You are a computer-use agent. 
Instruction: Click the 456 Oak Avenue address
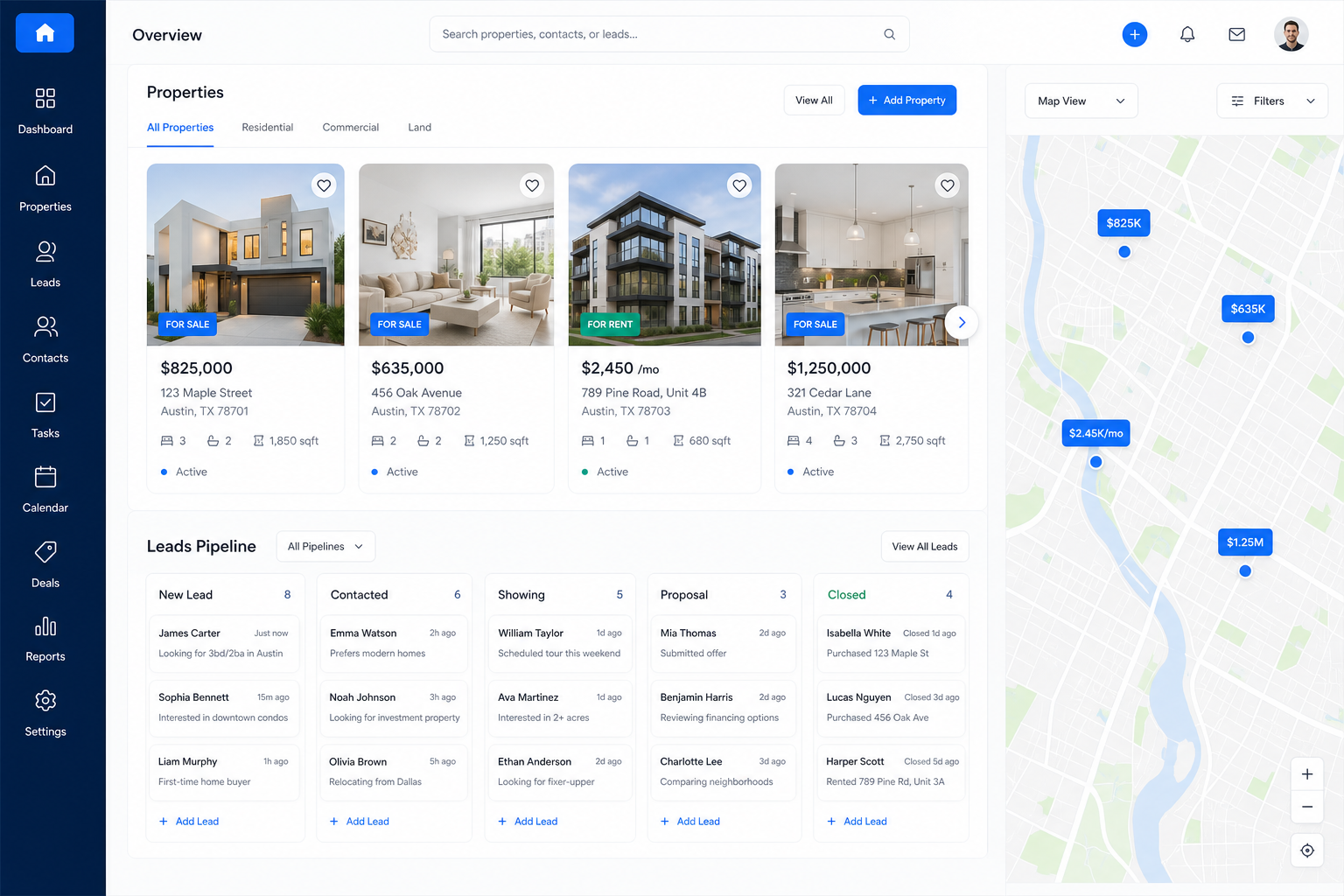coord(416,393)
